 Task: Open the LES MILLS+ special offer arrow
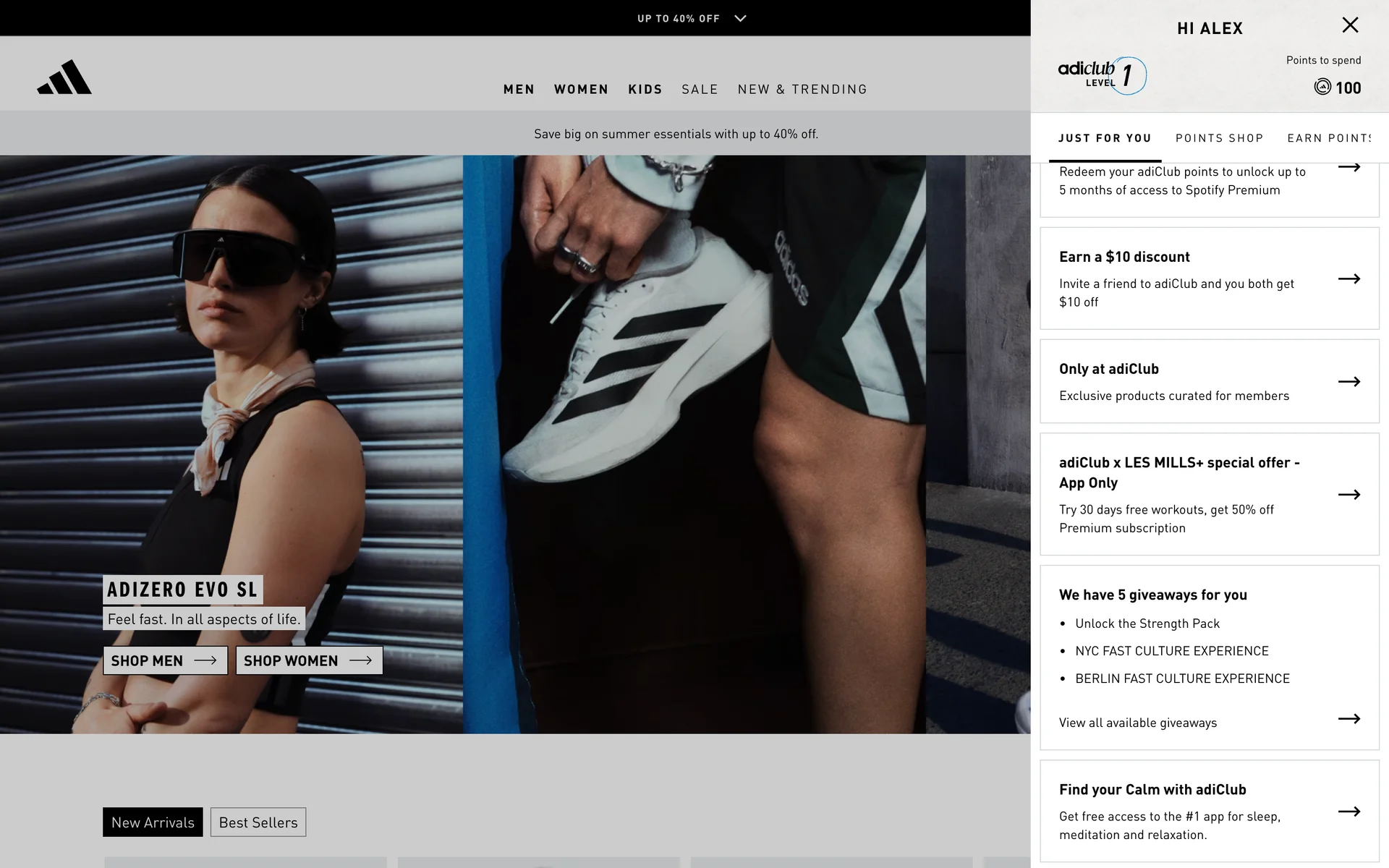(1348, 495)
